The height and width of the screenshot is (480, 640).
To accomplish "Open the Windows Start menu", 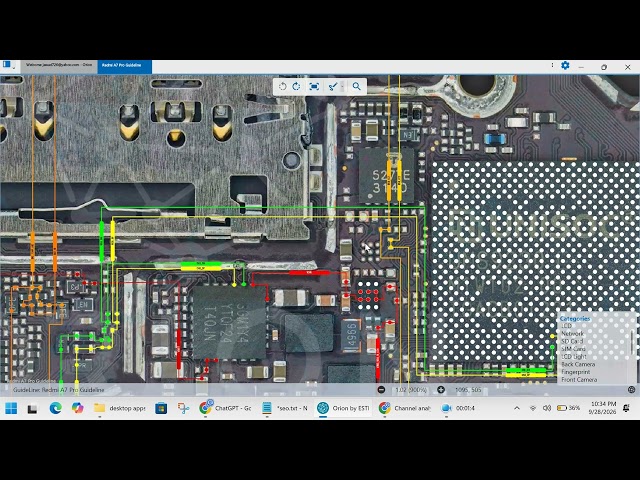I will tap(11, 408).
